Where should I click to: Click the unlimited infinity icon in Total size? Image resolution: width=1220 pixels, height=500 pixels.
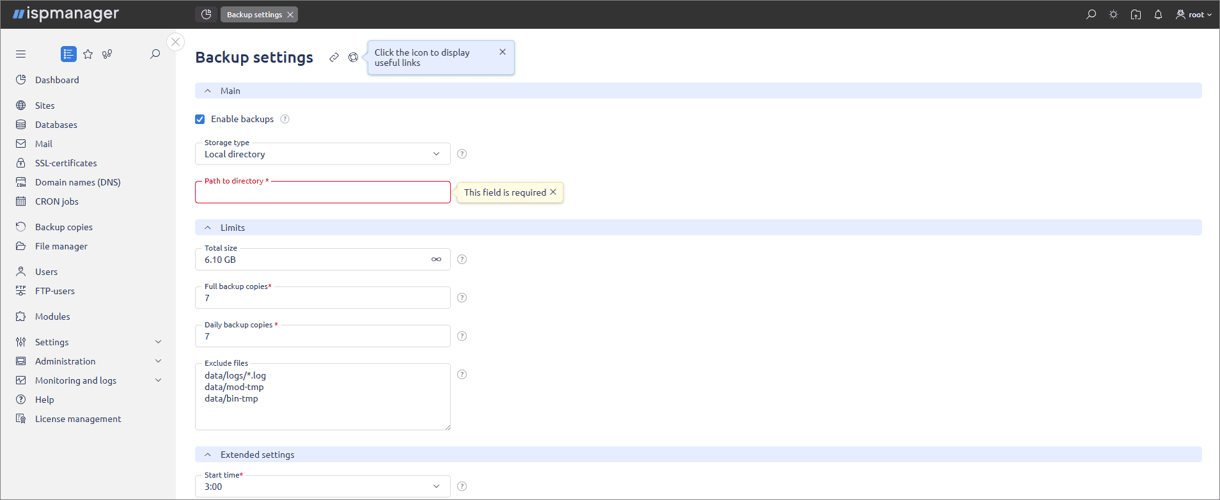pos(436,260)
